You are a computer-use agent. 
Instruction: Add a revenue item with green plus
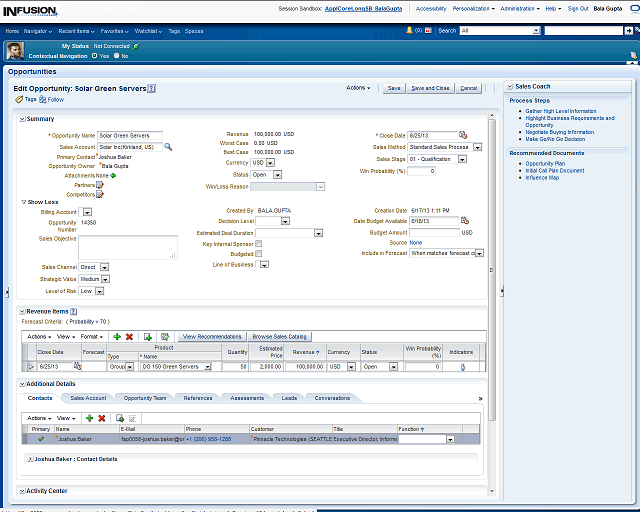click(x=117, y=337)
